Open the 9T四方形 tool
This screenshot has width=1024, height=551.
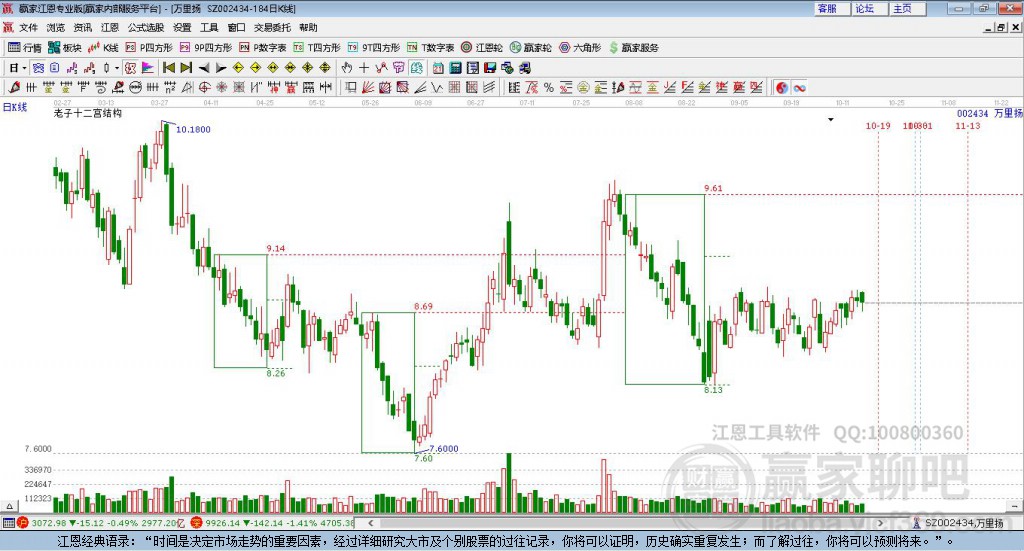(374, 48)
